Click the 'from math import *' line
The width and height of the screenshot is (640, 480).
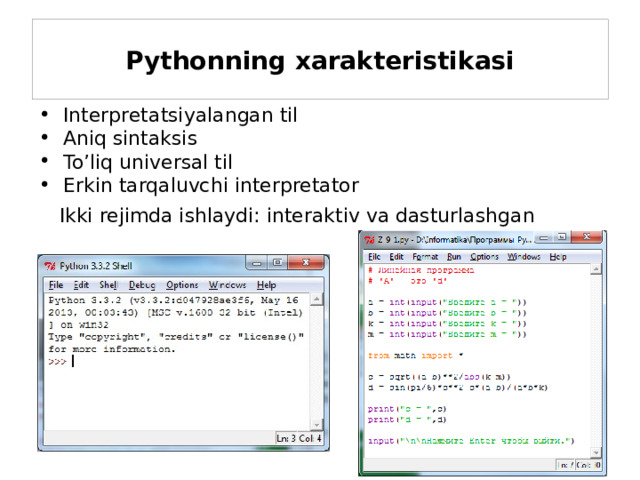[x=416, y=356]
